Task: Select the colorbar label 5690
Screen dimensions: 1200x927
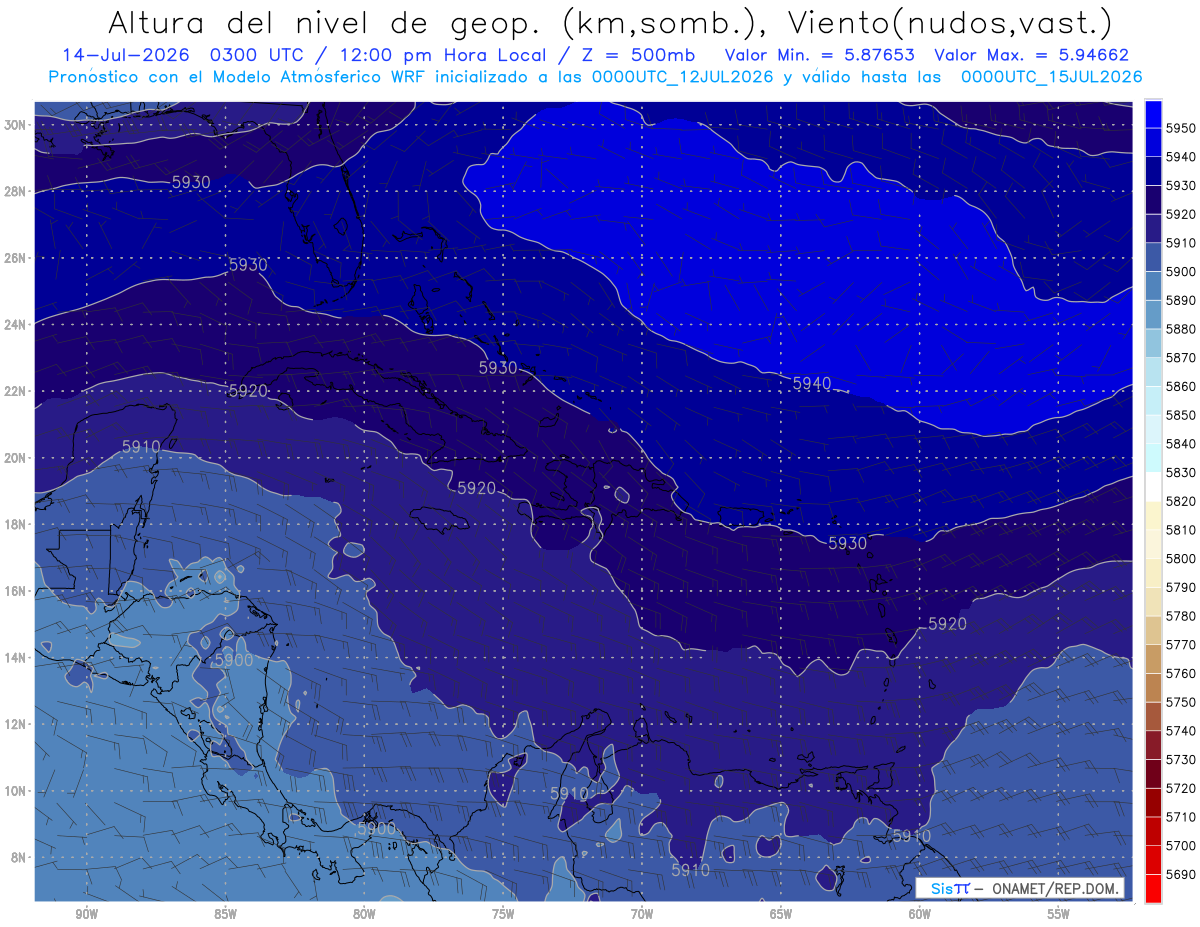Action: coord(1180,874)
